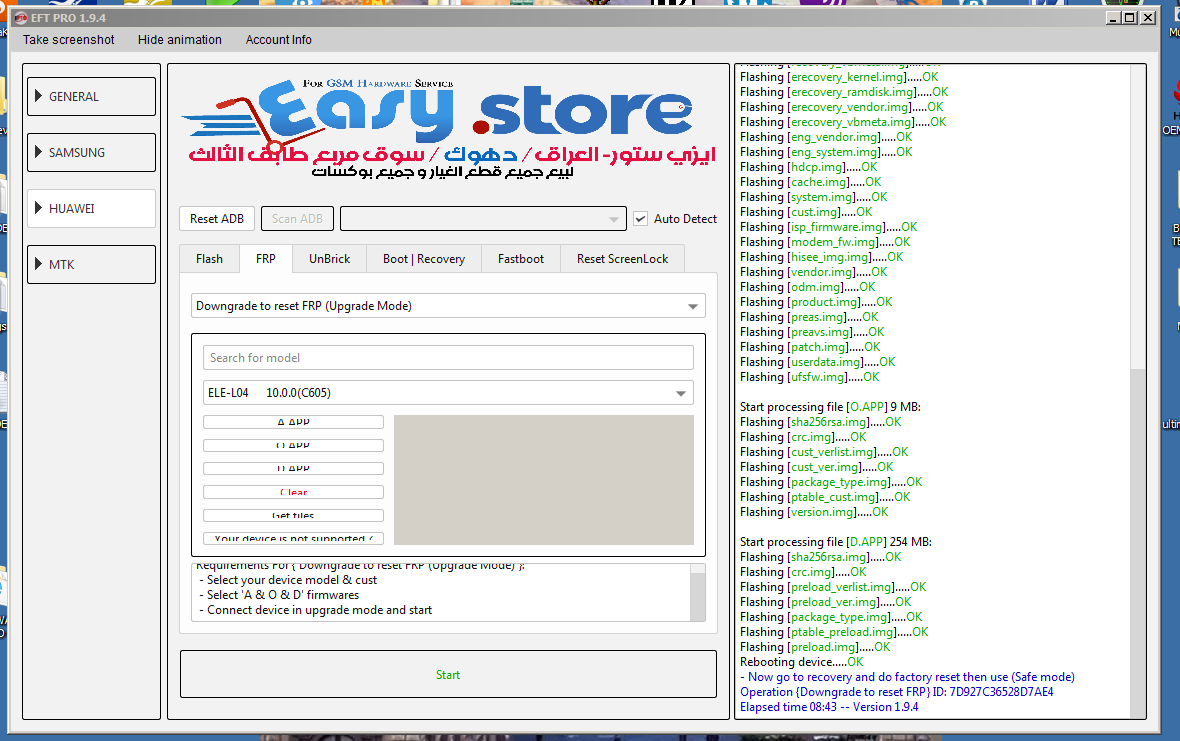
Task: Click 'Flashing [version.img].....OK' log line
Action: coord(814,512)
